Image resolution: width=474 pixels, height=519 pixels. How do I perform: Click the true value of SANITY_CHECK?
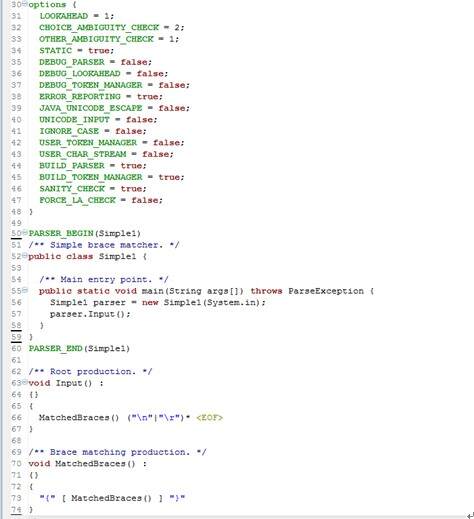131,188
